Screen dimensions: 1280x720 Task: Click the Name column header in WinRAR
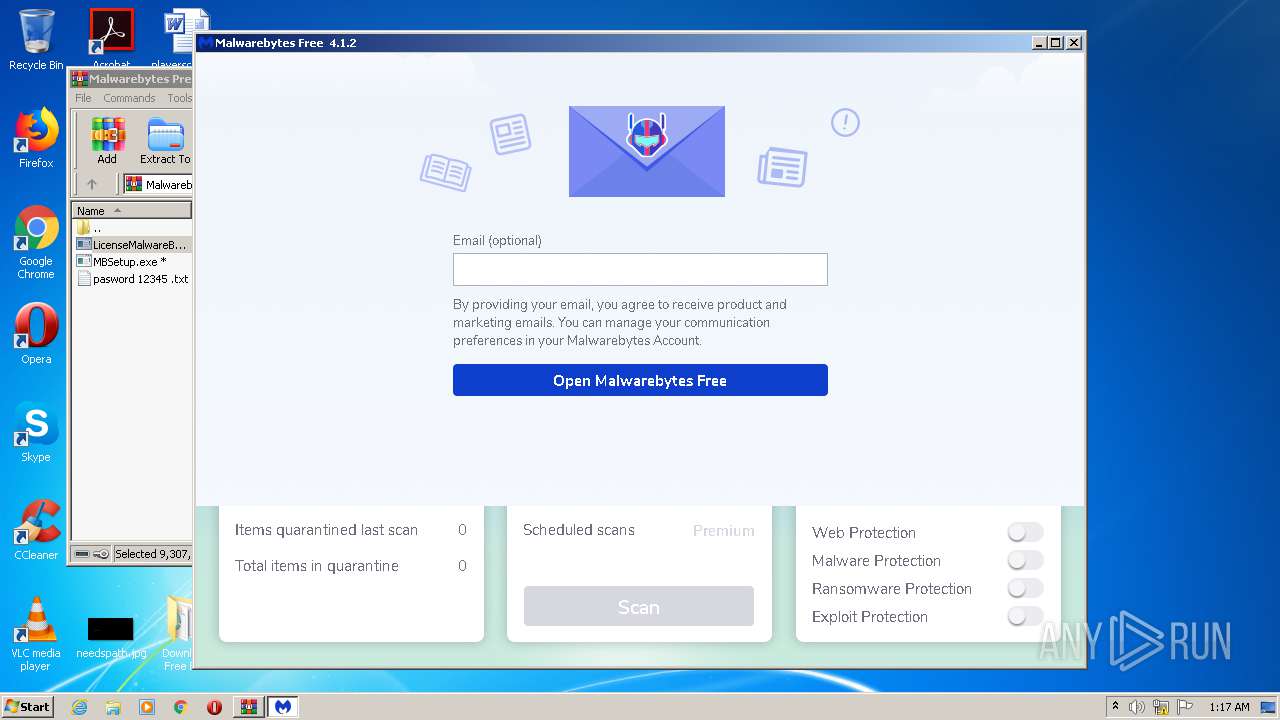[x=132, y=210]
